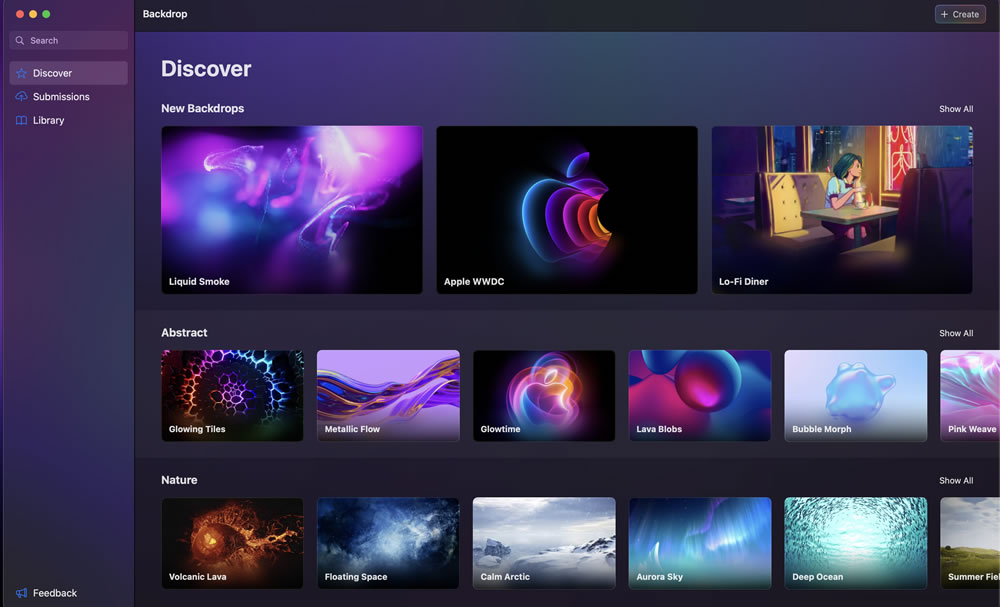Choose the Deep Ocean backdrop
Screen dimensions: 1000x607
pyautogui.click(x=855, y=543)
